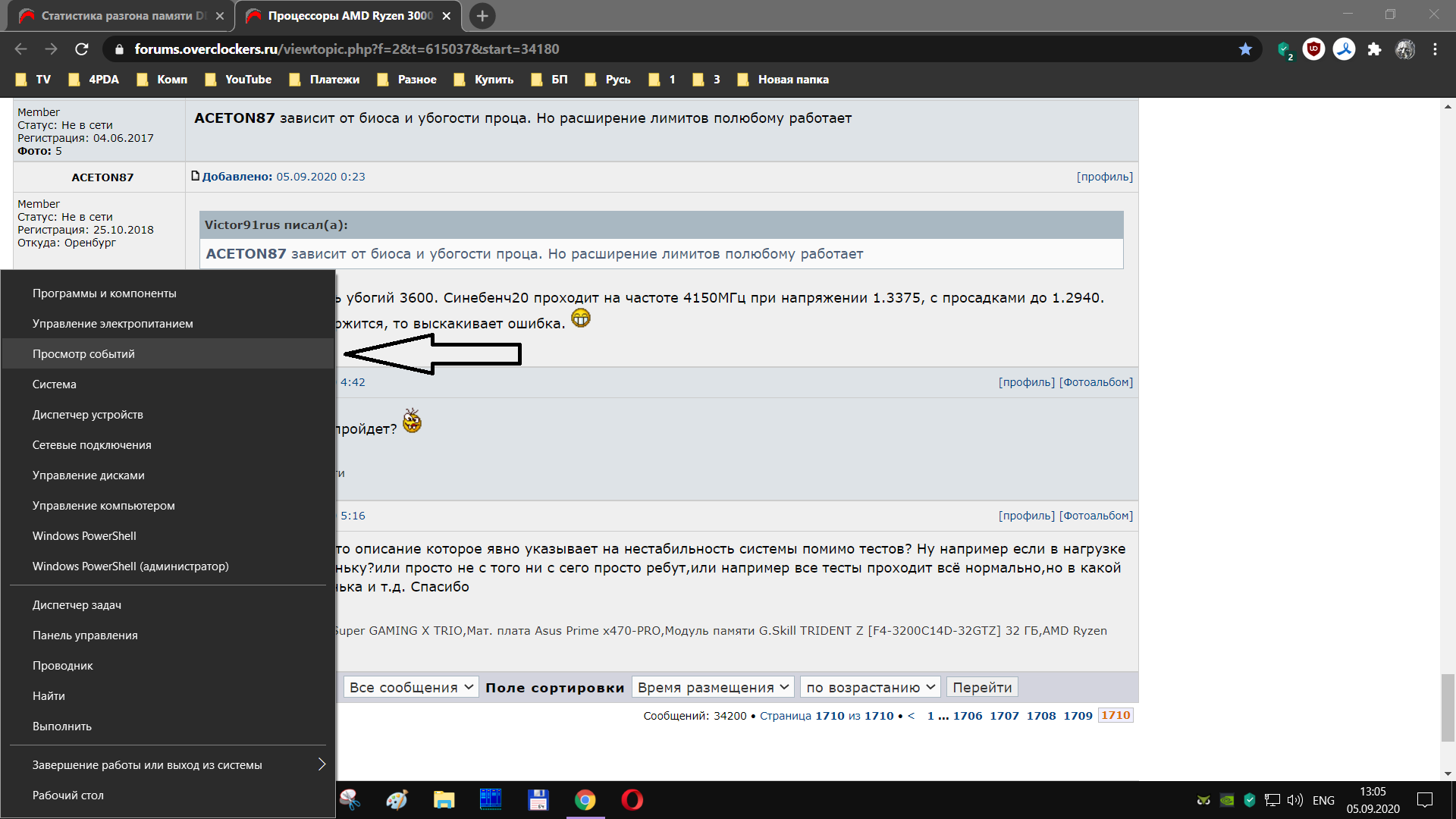This screenshot has height=819, width=1456.
Task: Click the Kaspersky Protection extension icon
Action: pos(1284,49)
